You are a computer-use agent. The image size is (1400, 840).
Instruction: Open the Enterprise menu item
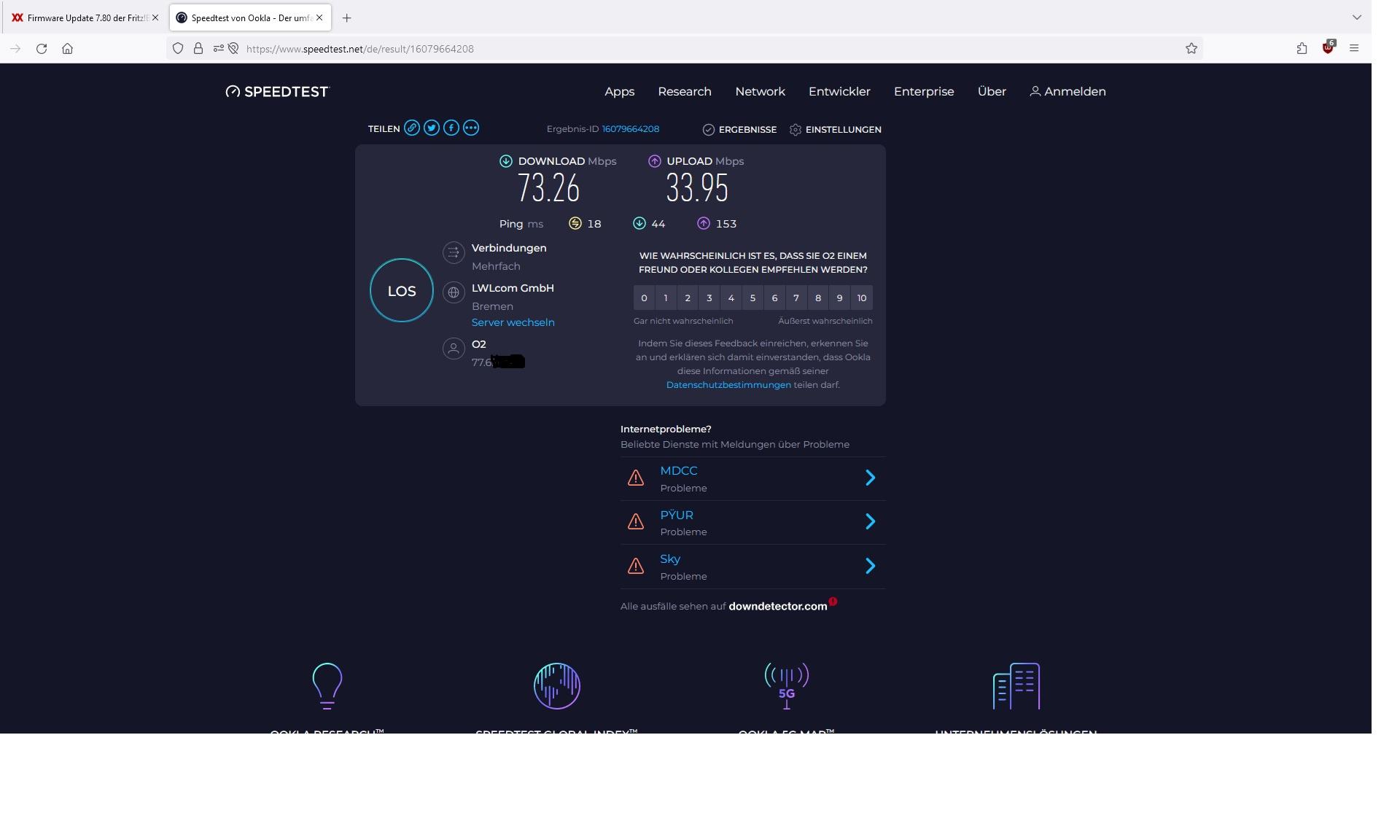924,91
